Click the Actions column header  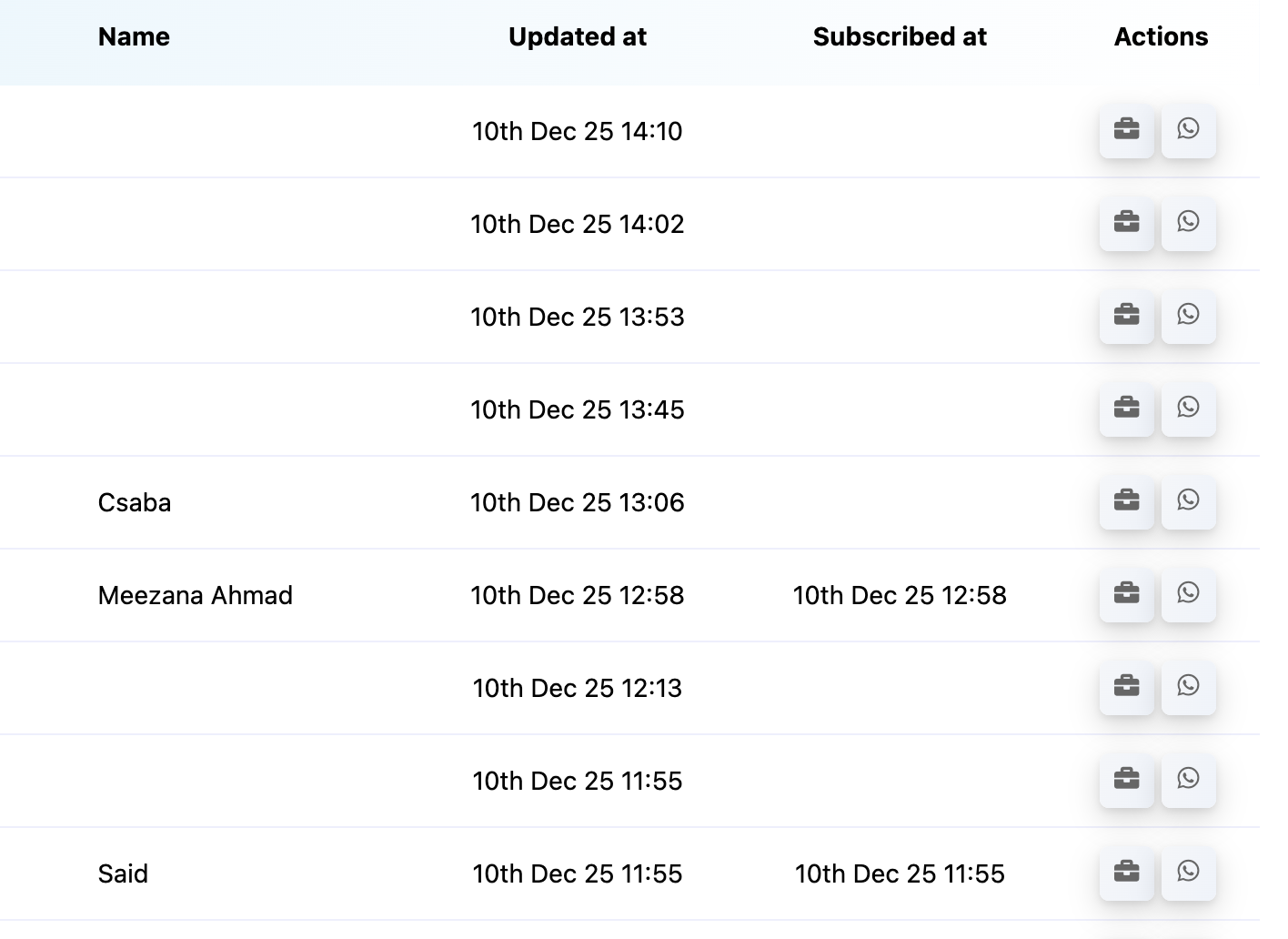(x=1161, y=37)
